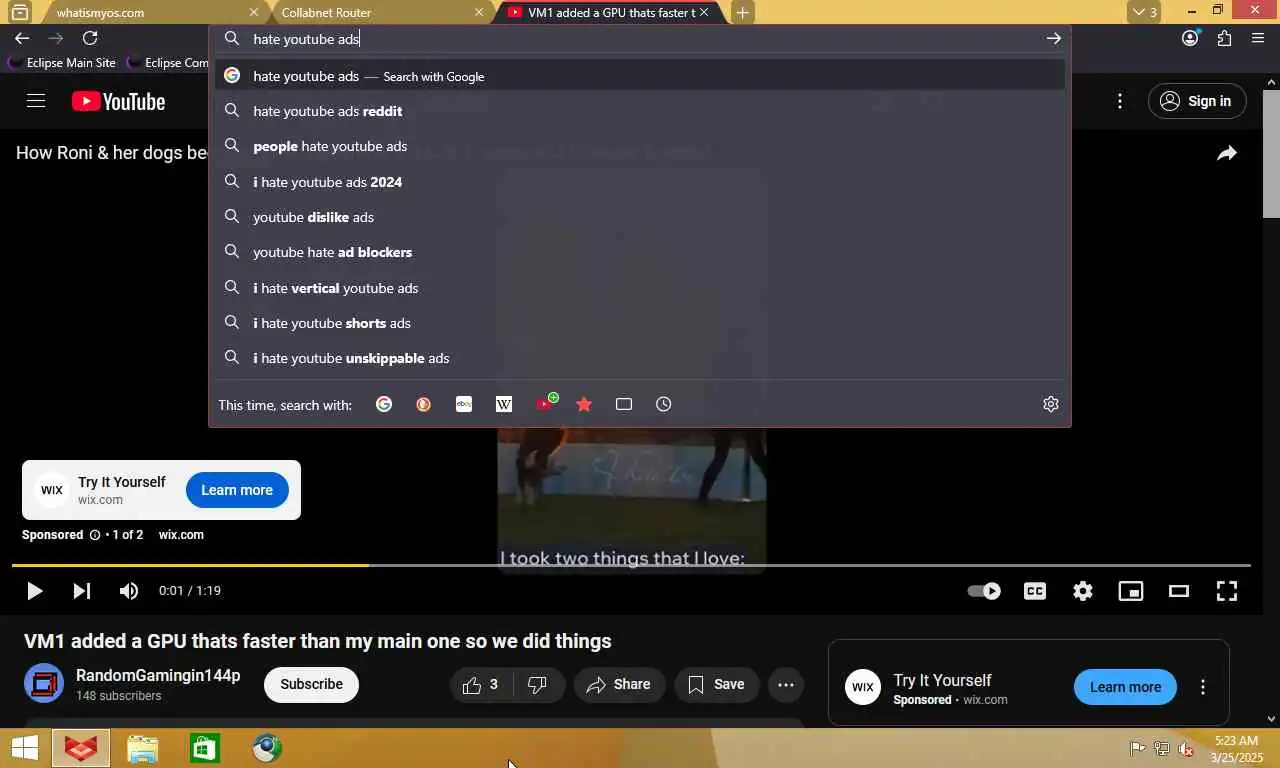Click the video progress bar
The height and width of the screenshot is (768, 1280).
click(631, 566)
